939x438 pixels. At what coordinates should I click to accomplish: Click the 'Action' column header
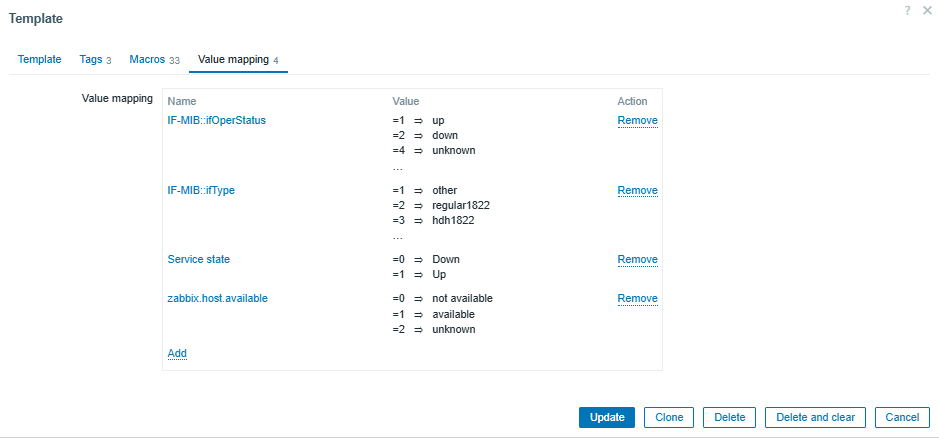coord(632,101)
